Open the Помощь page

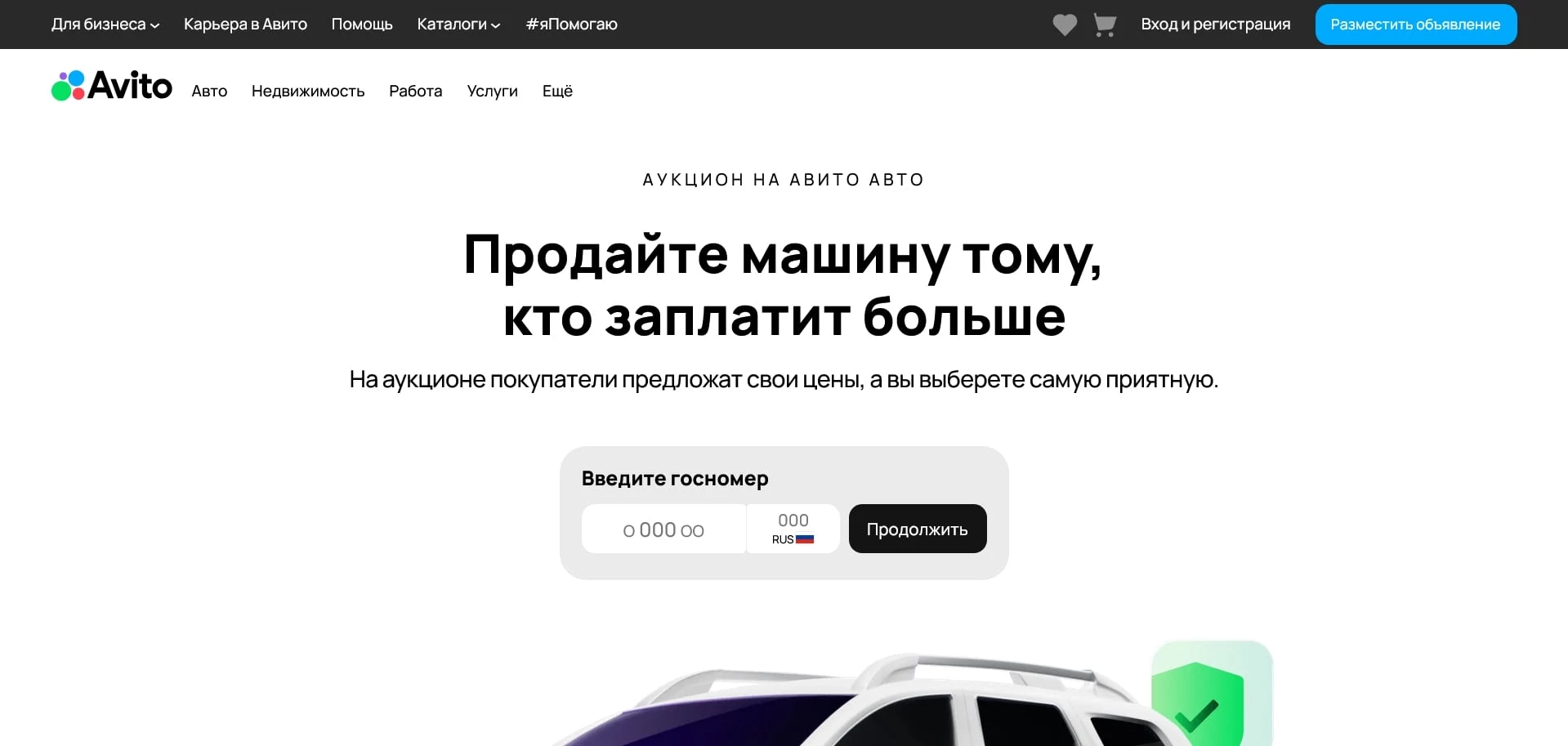pos(362,24)
